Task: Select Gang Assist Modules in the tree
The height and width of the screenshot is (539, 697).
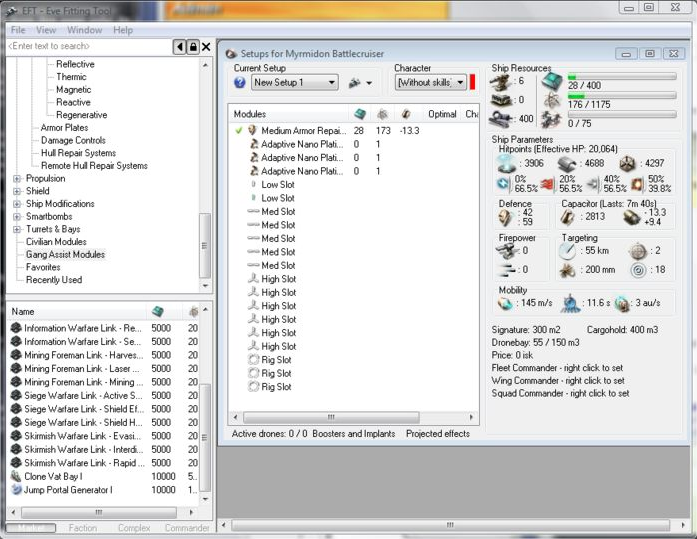Action: (x=65, y=255)
